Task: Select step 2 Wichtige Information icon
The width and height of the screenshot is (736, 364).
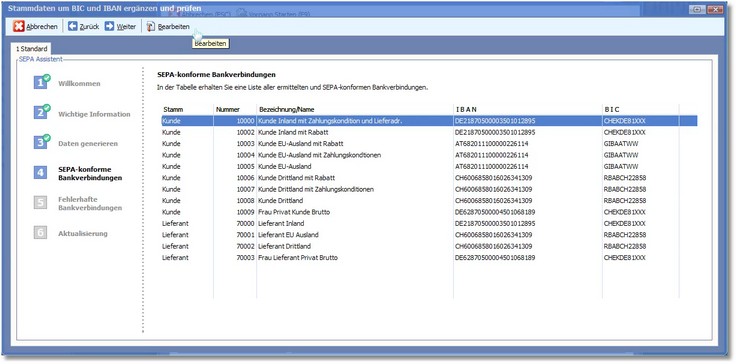Action: tap(41, 112)
